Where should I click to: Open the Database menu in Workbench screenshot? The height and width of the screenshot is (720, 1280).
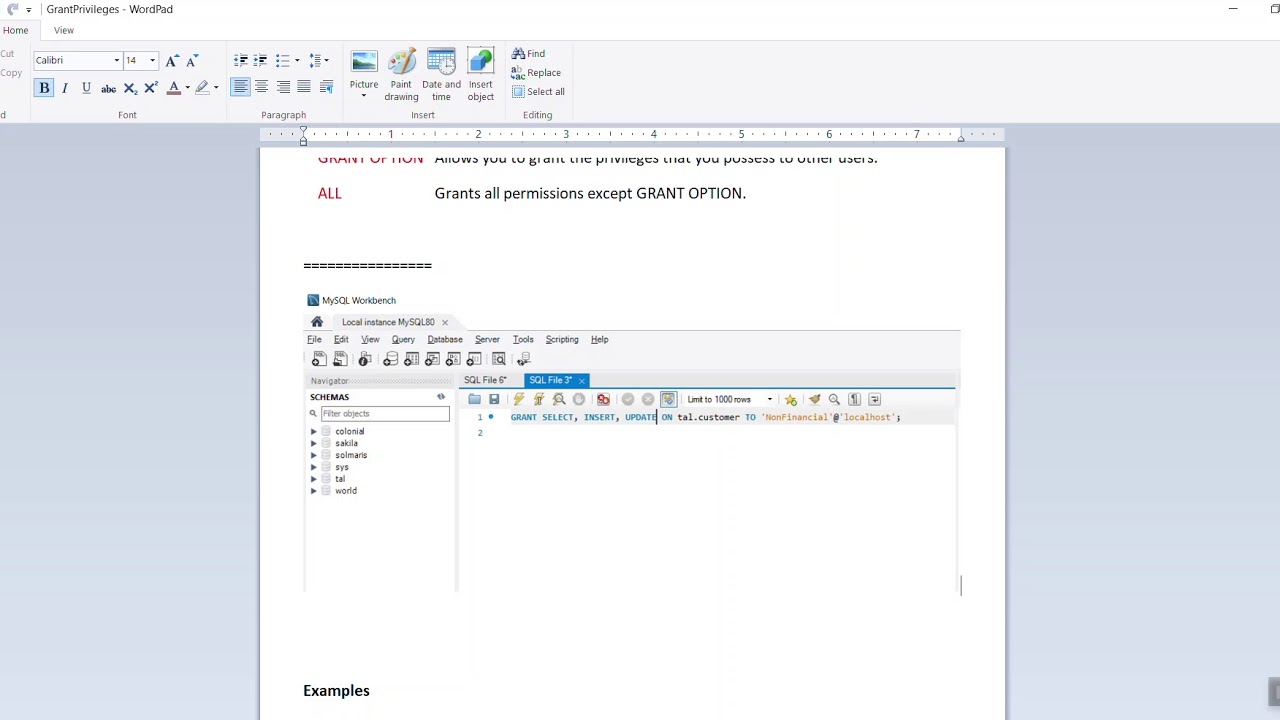(x=445, y=339)
